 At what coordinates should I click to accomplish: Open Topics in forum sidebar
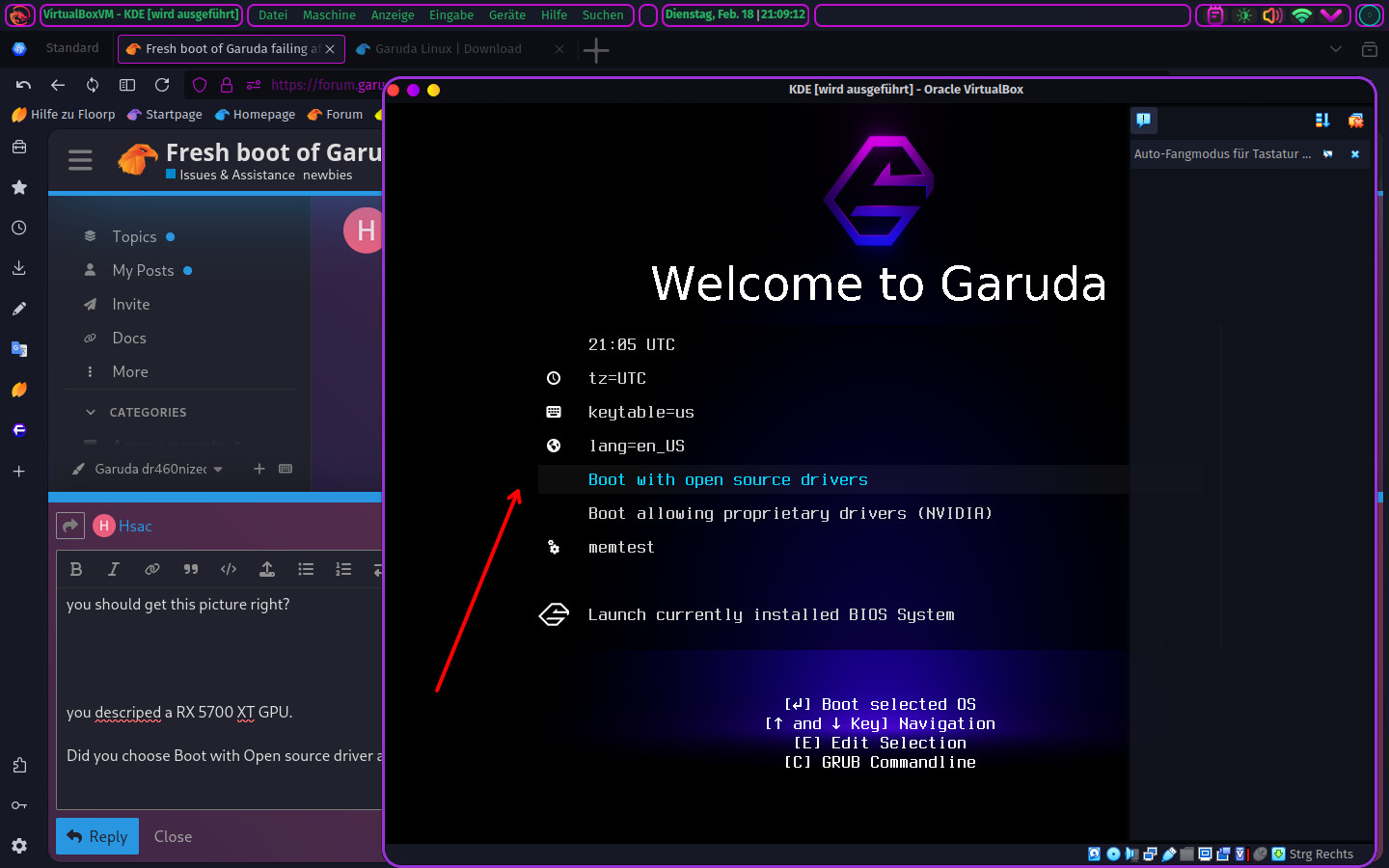[x=134, y=236]
